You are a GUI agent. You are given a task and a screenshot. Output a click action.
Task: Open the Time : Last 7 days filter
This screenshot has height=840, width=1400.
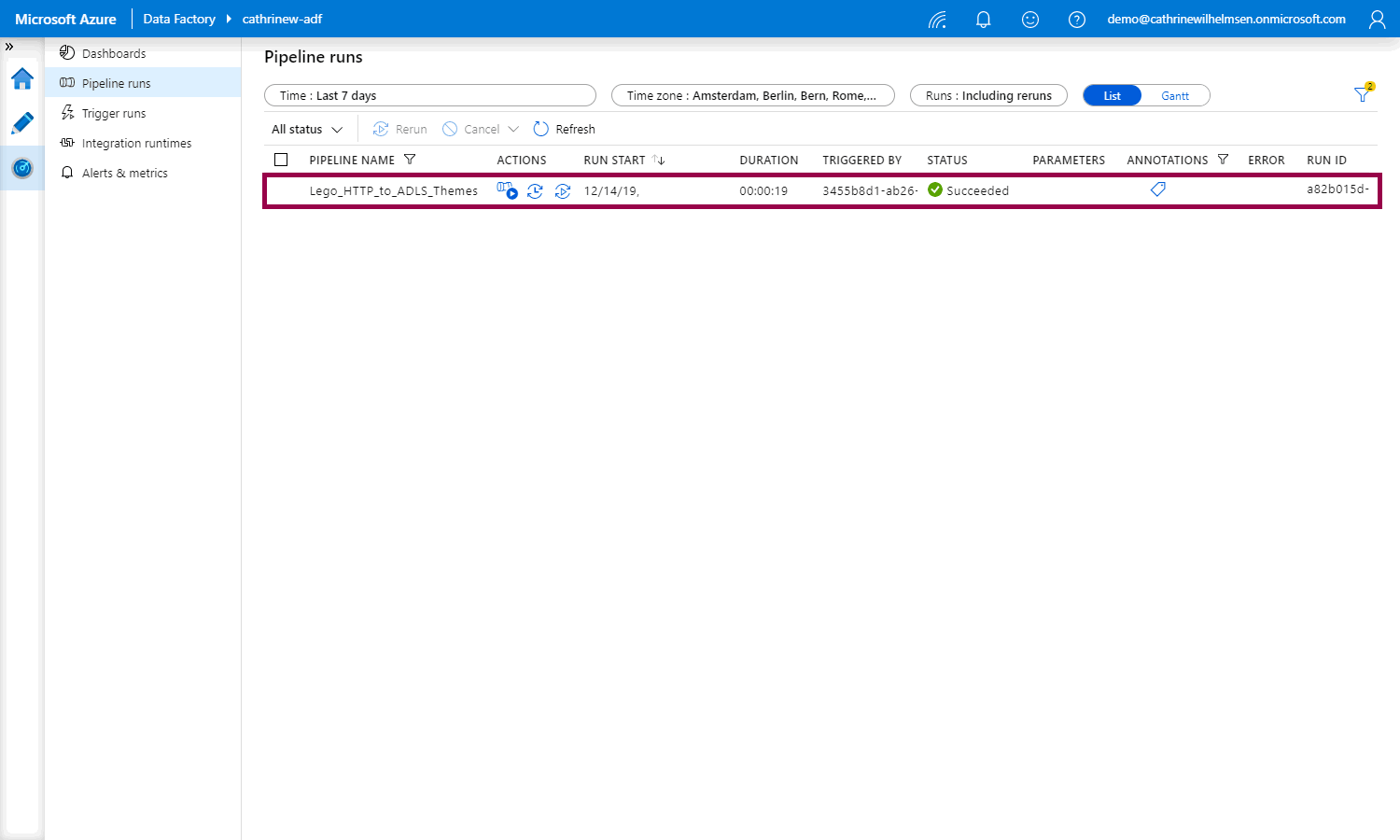429,96
